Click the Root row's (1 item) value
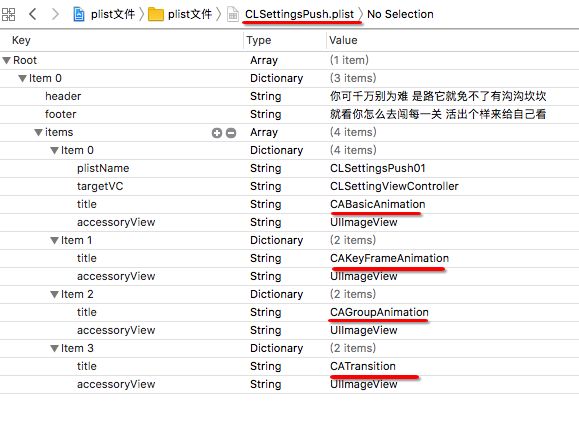The image size is (579, 421). (349, 60)
